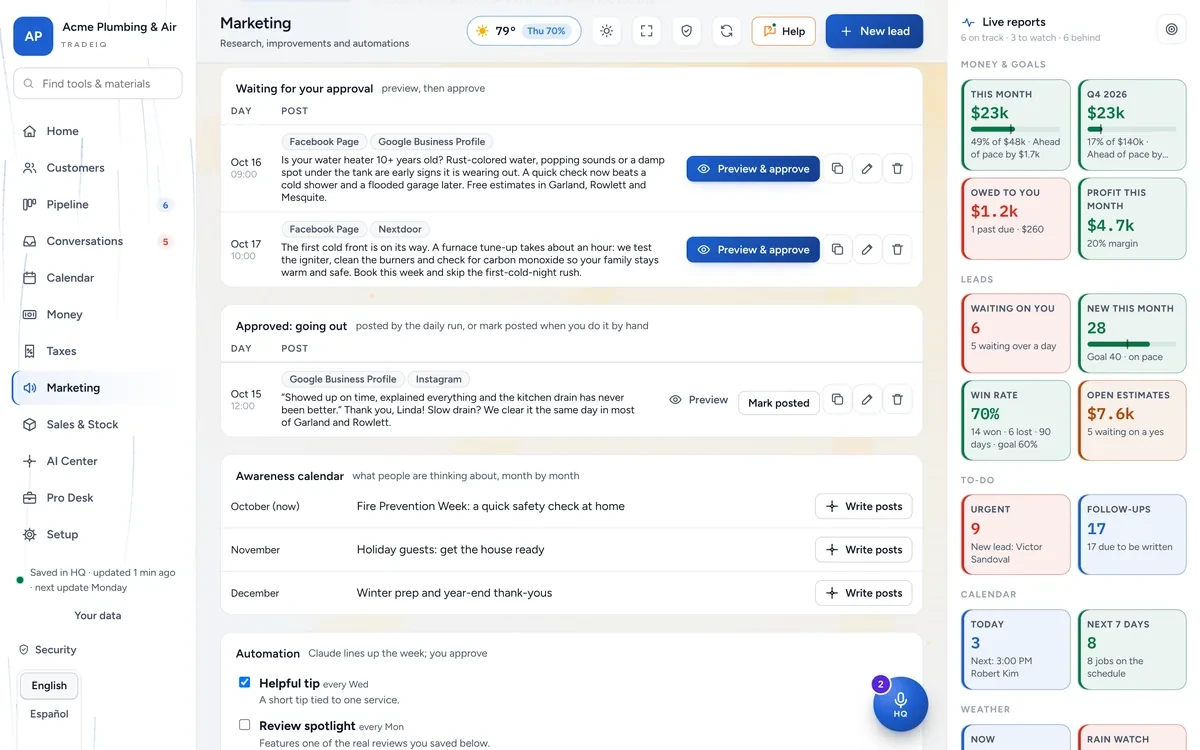Open the Win Rate 70% report card
This screenshot has width=1200, height=750.
[1015, 421]
